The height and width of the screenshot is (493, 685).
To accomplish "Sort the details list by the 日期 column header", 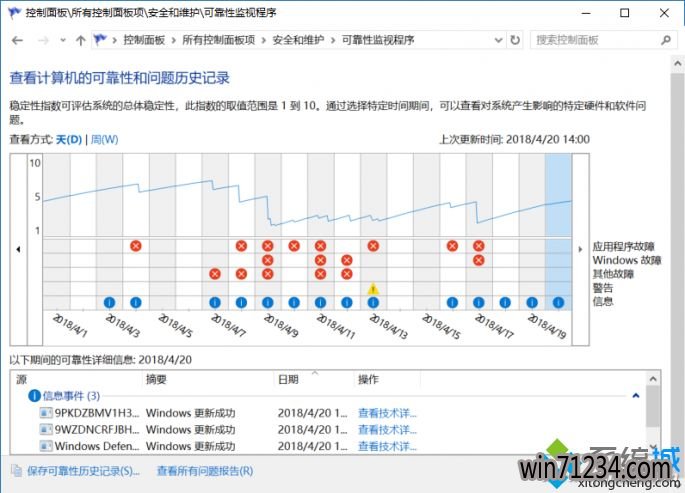I will [288, 379].
